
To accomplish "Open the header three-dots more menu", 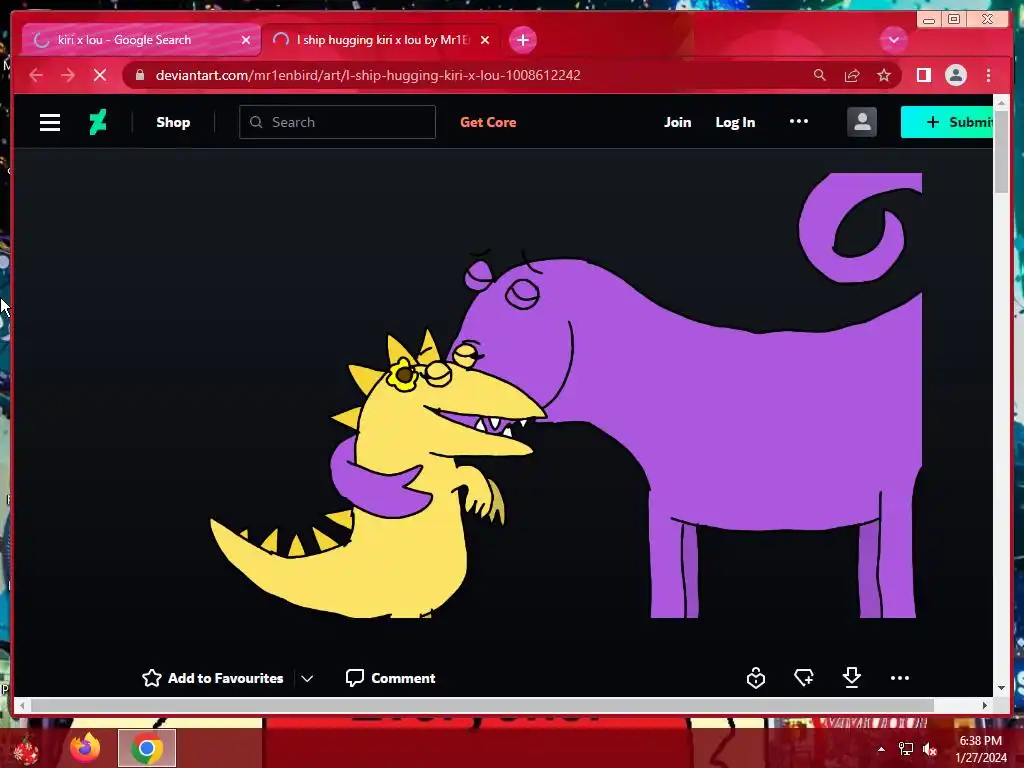I will pyautogui.click(x=799, y=121).
